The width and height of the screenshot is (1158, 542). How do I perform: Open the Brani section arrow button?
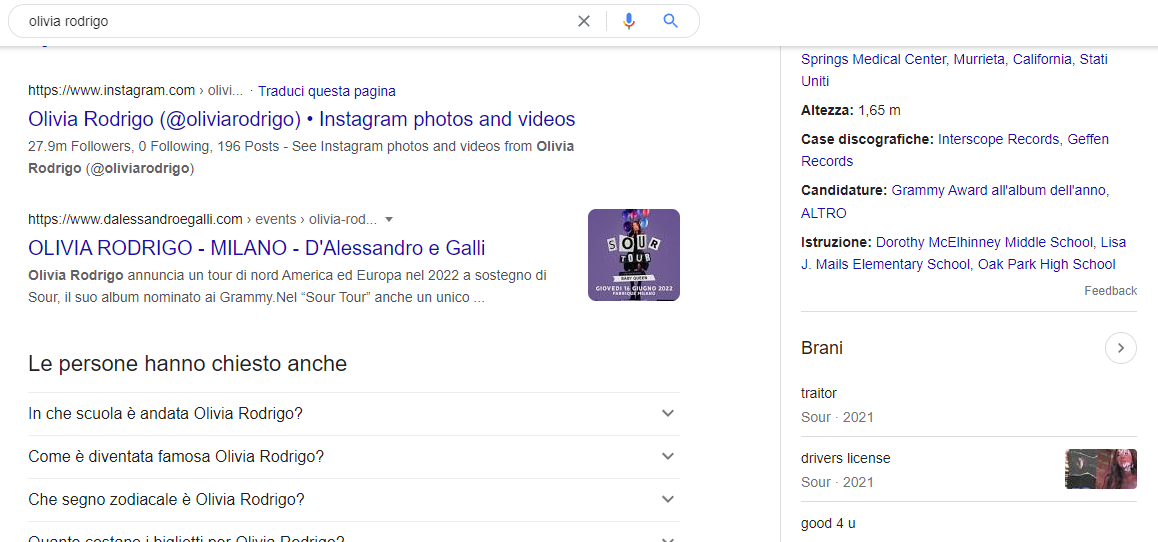(1120, 348)
